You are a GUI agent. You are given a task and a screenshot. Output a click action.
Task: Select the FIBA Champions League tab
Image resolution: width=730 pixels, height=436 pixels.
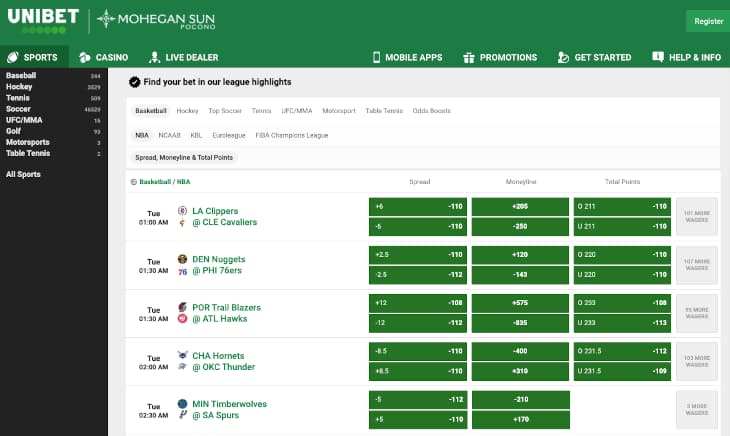tap(291, 135)
